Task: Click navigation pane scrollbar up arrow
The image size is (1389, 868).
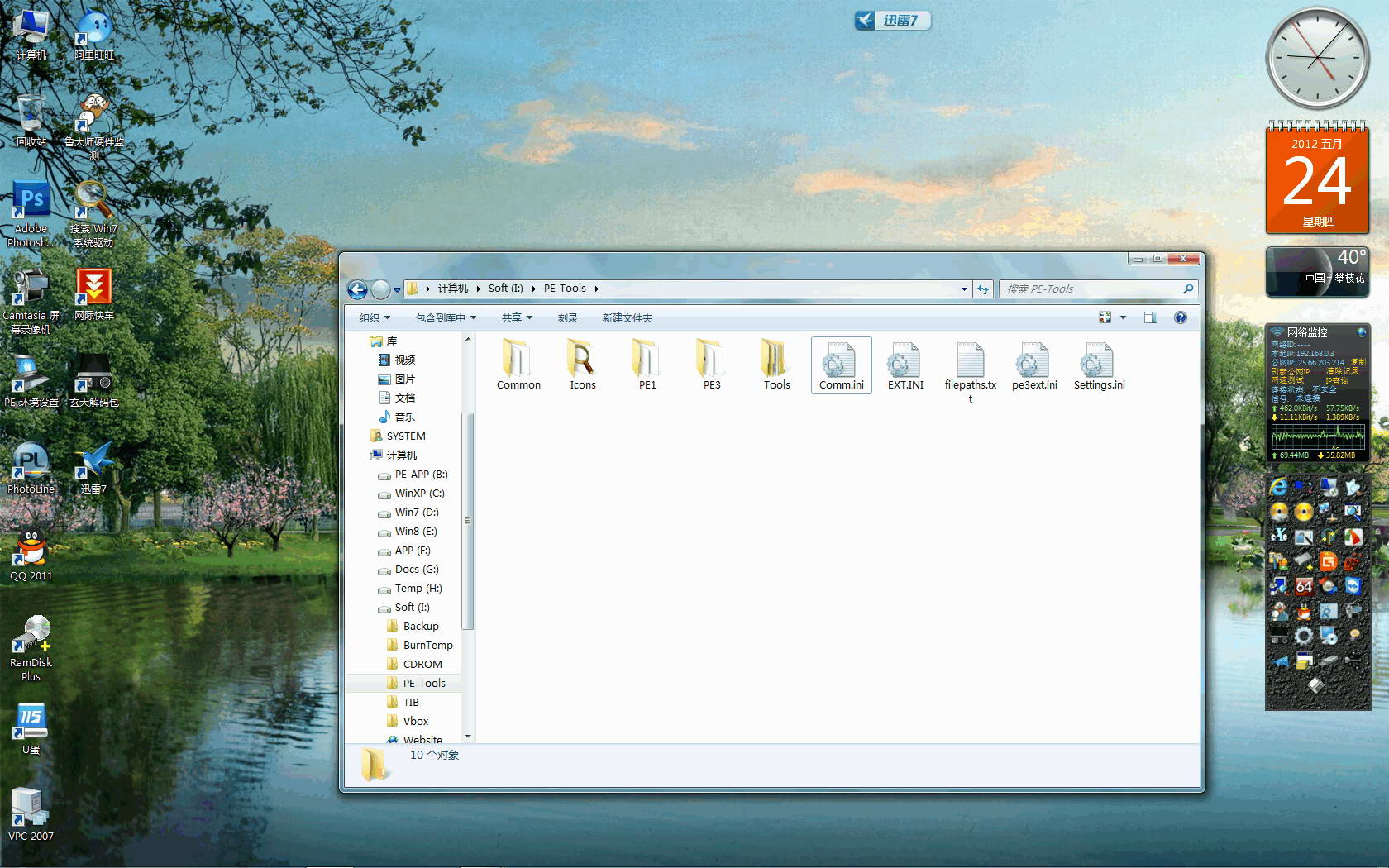Action: (x=468, y=339)
